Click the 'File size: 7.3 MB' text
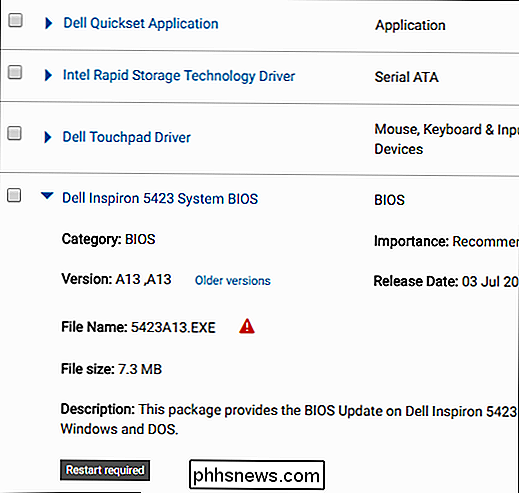 [111, 369]
